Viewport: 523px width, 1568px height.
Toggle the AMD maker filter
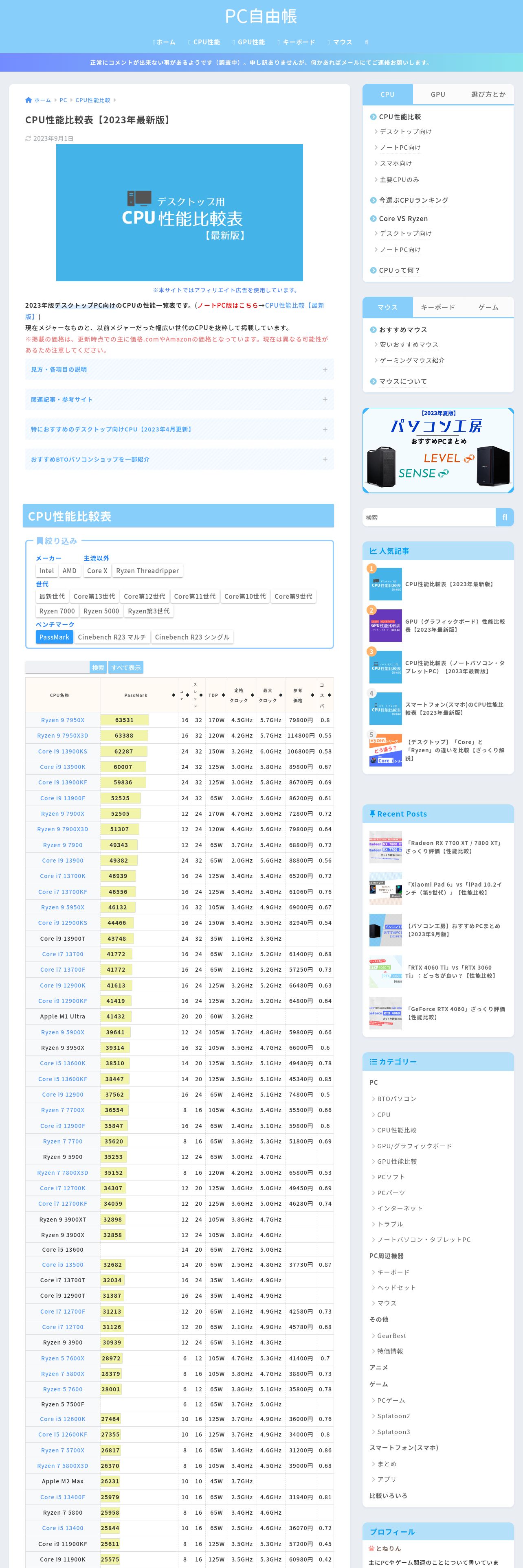69,571
